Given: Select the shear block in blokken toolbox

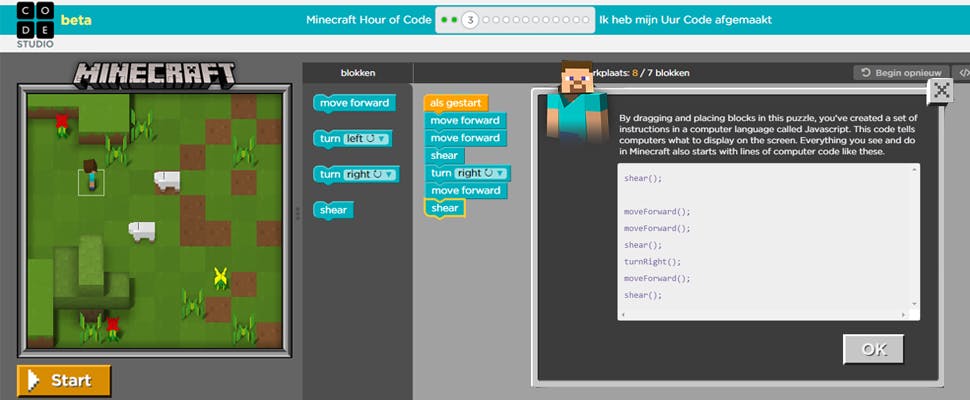Looking at the screenshot, I should pyautogui.click(x=333, y=211).
